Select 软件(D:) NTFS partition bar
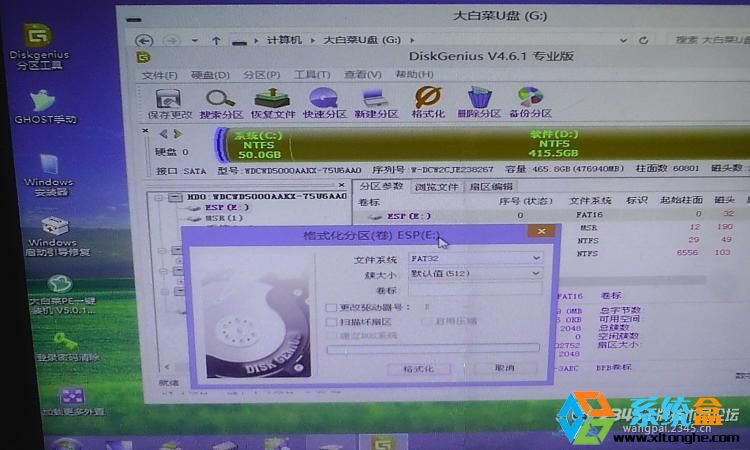Image resolution: width=750 pixels, height=450 pixels. 519,144
